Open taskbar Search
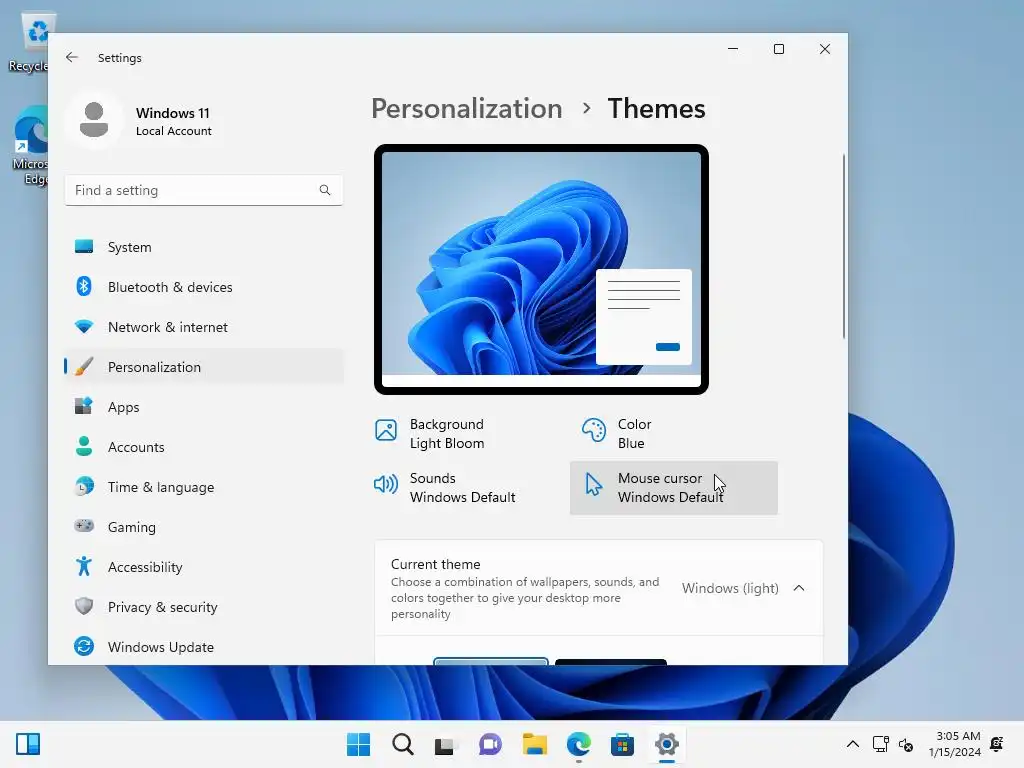The width and height of the screenshot is (1024, 768). [x=403, y=744]
